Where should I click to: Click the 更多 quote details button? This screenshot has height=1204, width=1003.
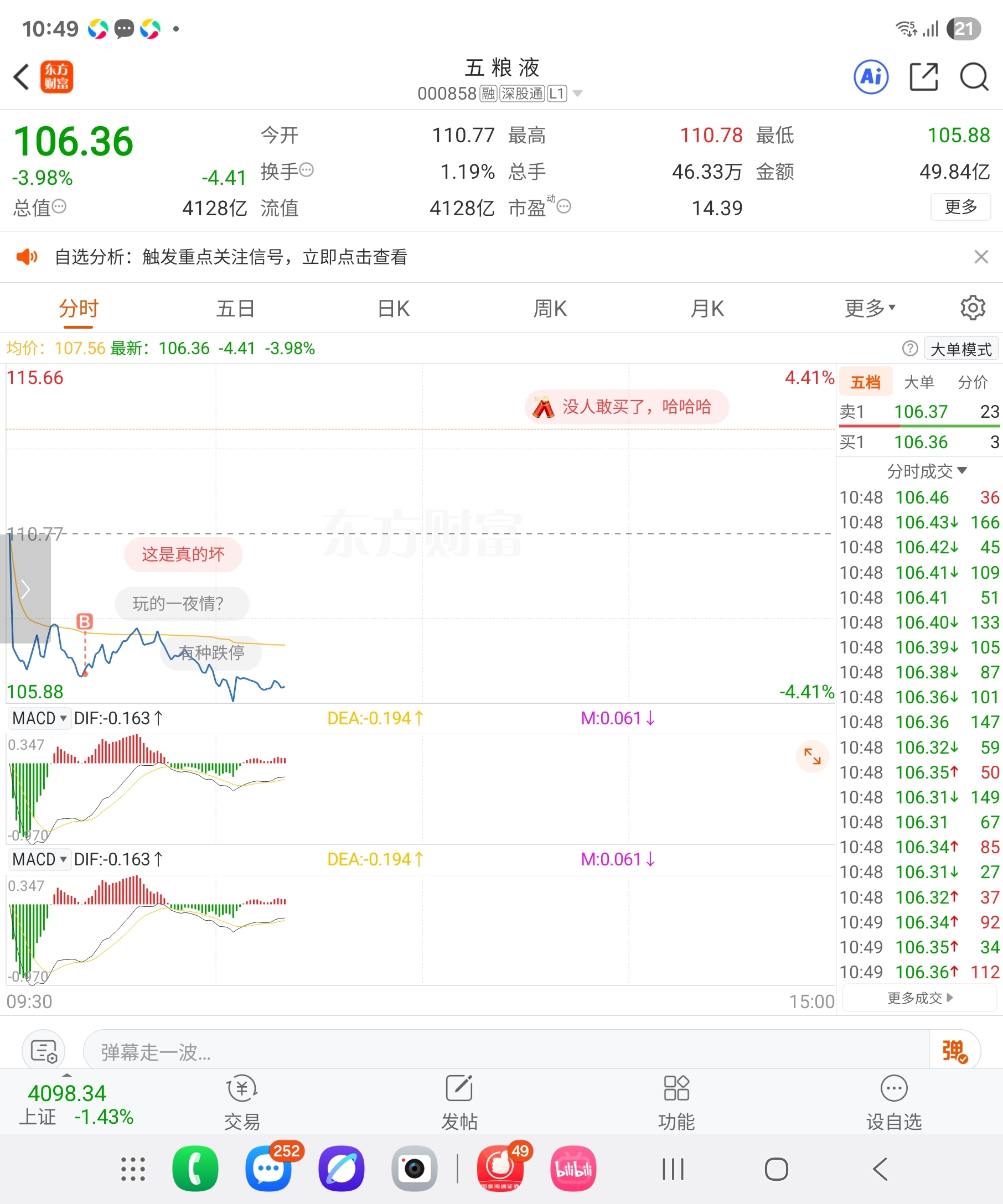960,206
